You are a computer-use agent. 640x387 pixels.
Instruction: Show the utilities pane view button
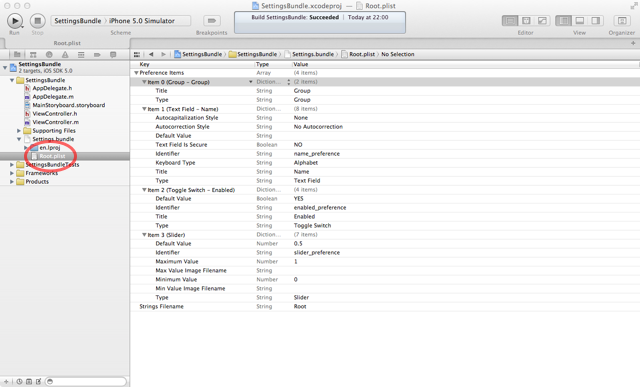pos(596,20)
